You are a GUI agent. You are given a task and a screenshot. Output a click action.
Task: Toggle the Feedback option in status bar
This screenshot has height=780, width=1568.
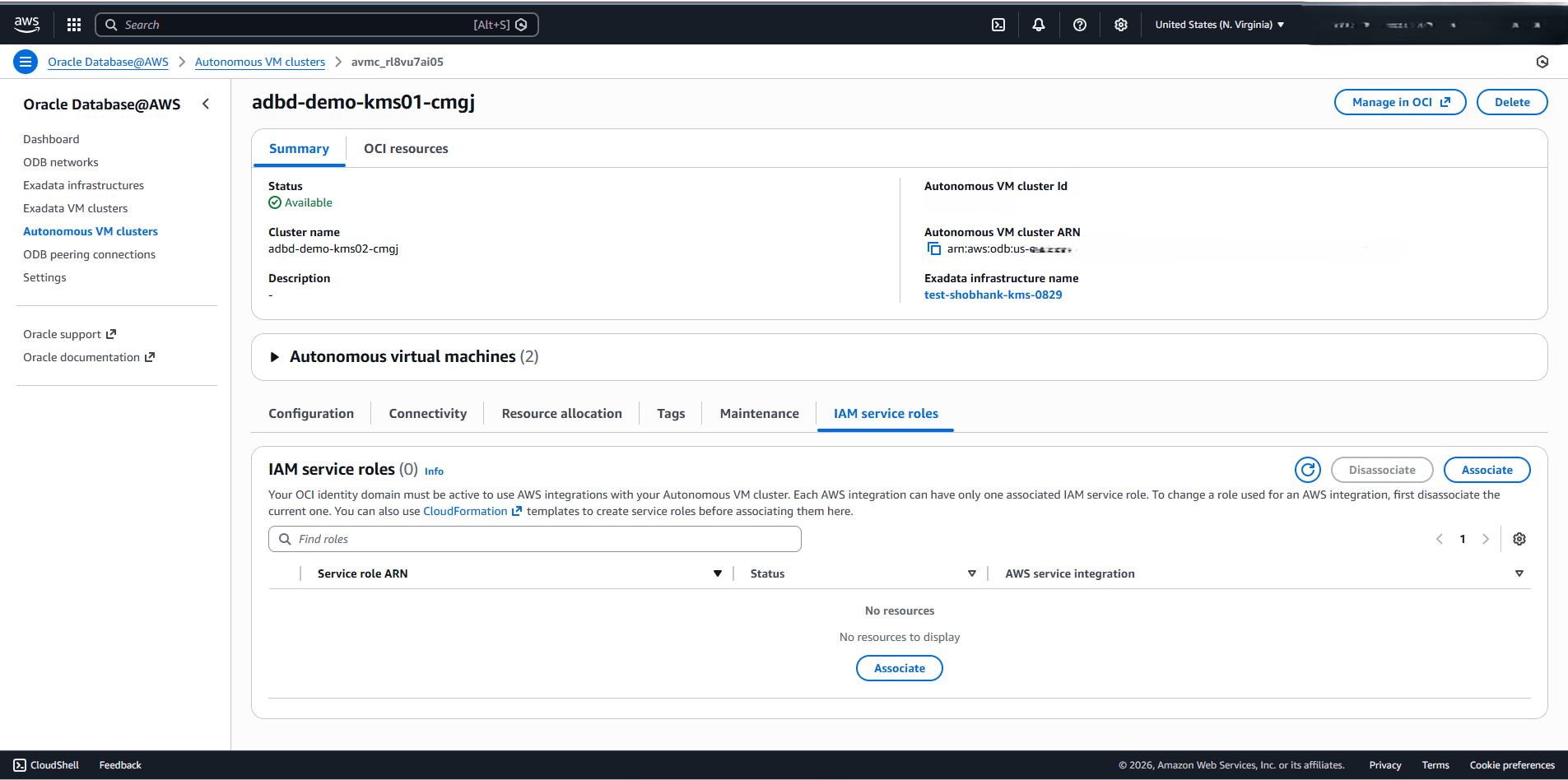point(119,764)
